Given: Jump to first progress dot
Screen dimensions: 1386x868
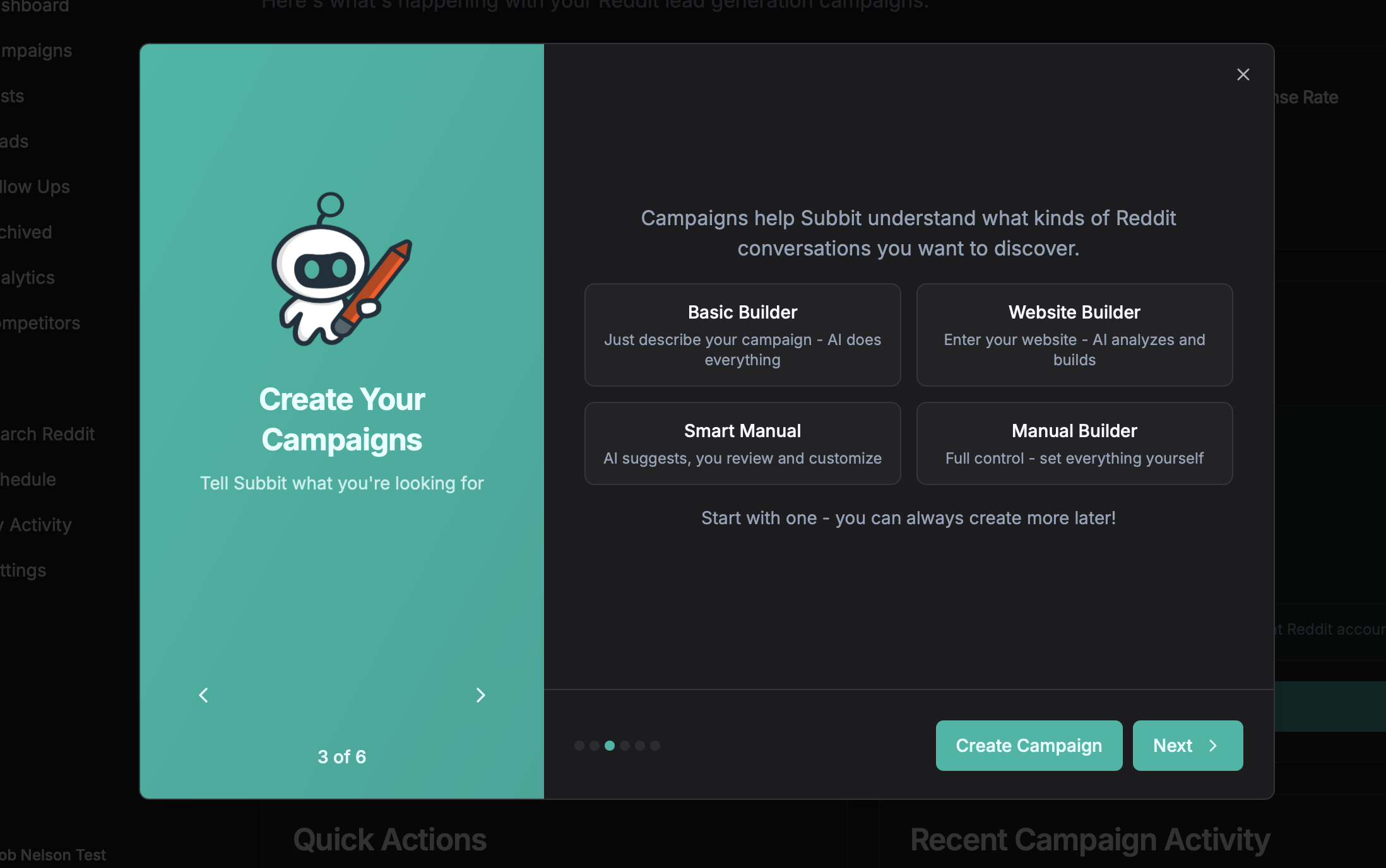Looking at the screenshot, I should click(579, 746).
